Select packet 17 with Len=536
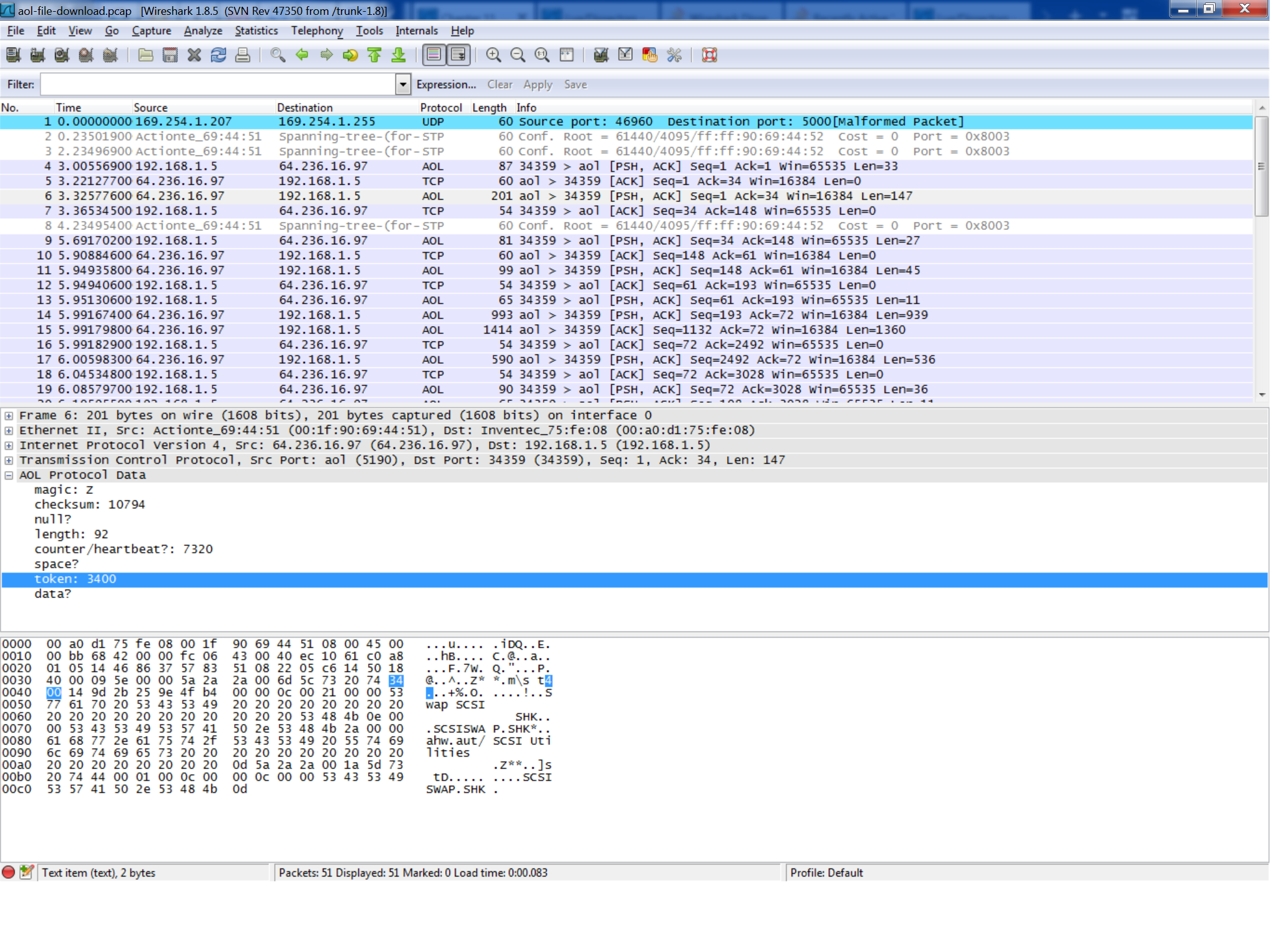The height and width of the screenshot is (952, 1272). point(626,359)
